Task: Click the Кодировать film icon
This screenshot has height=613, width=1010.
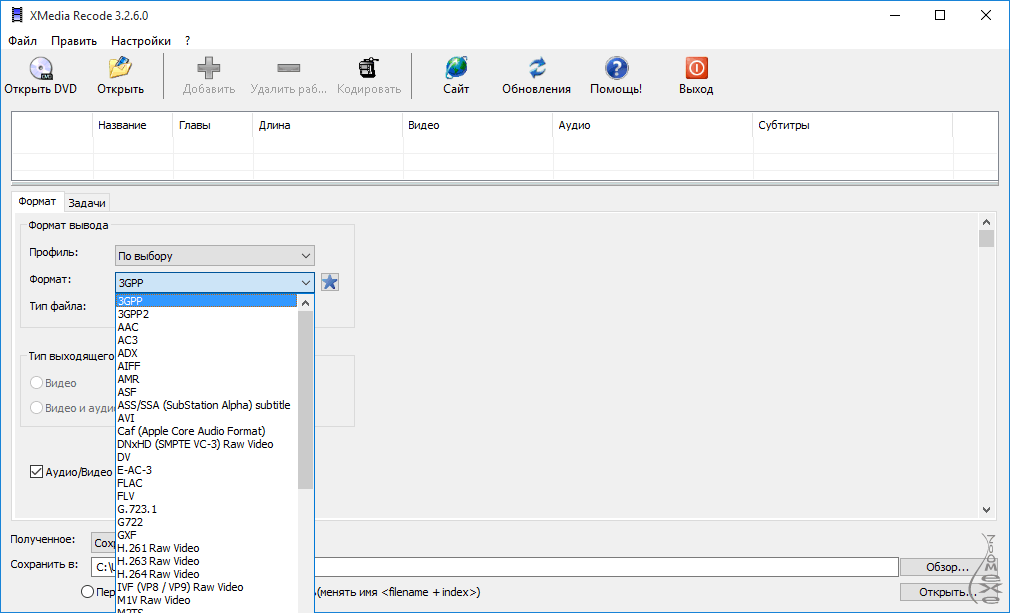Action: [x=368, y=67]
